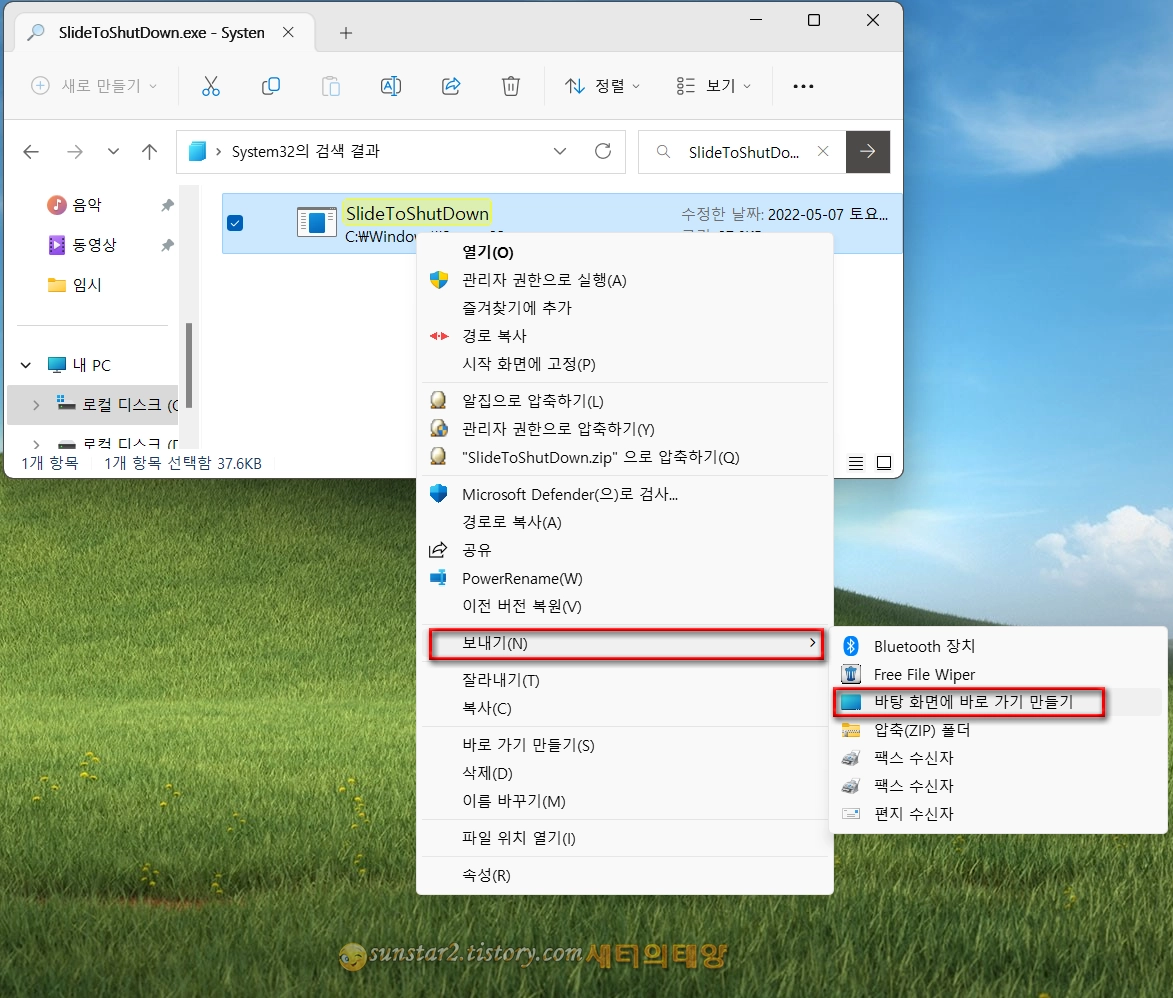Submit the search with the arrow button

(x=868, y=151)
